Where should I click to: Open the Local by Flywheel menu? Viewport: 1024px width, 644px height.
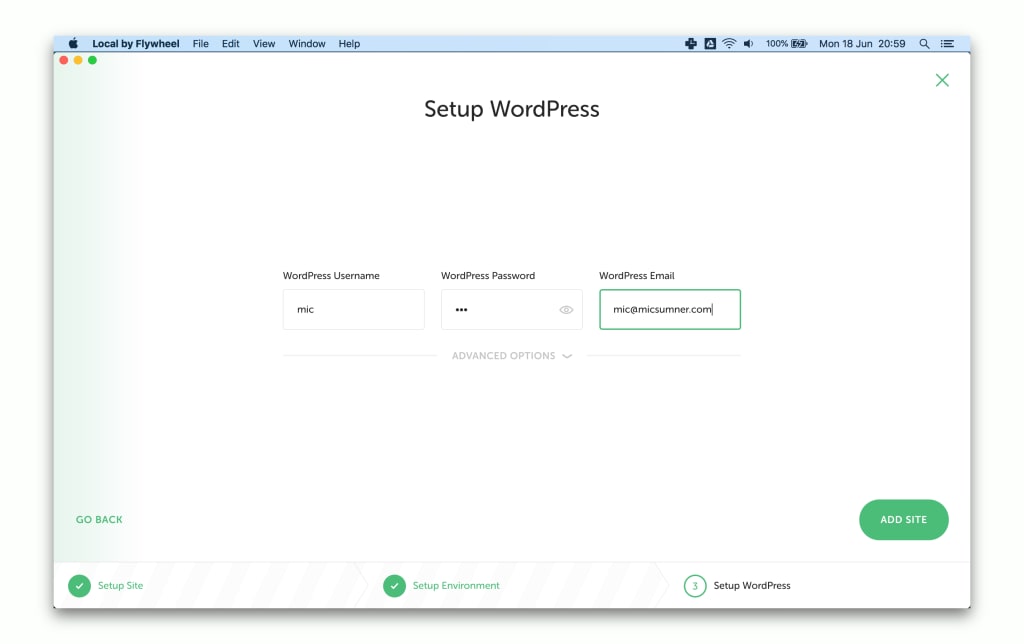click(x=135, y=44)
